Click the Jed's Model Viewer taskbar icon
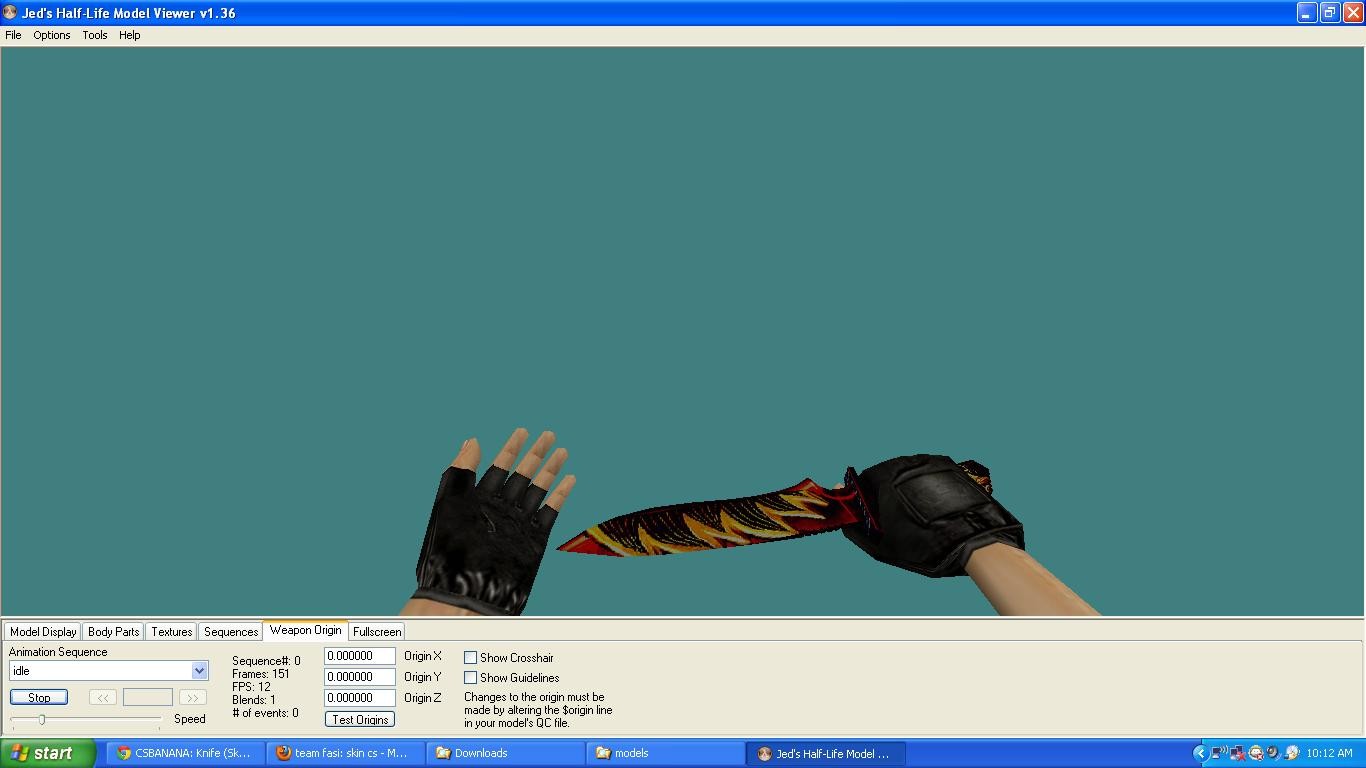 765,753
